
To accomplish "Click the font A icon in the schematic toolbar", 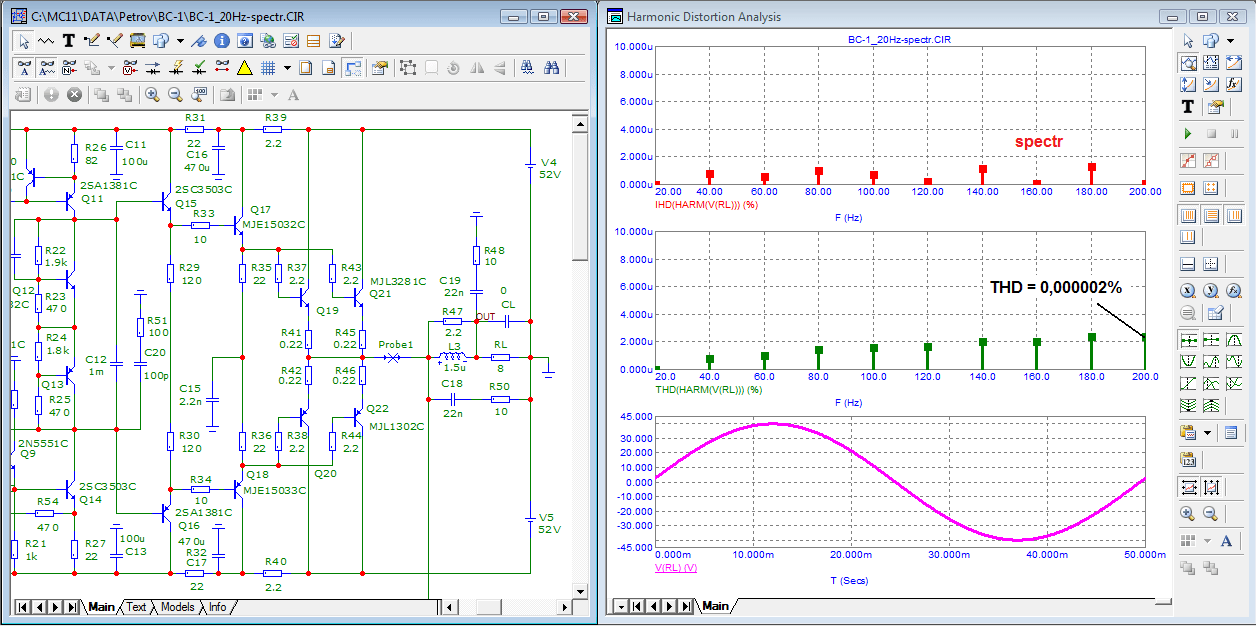I will pyautogui.click(x=293, y=95).
